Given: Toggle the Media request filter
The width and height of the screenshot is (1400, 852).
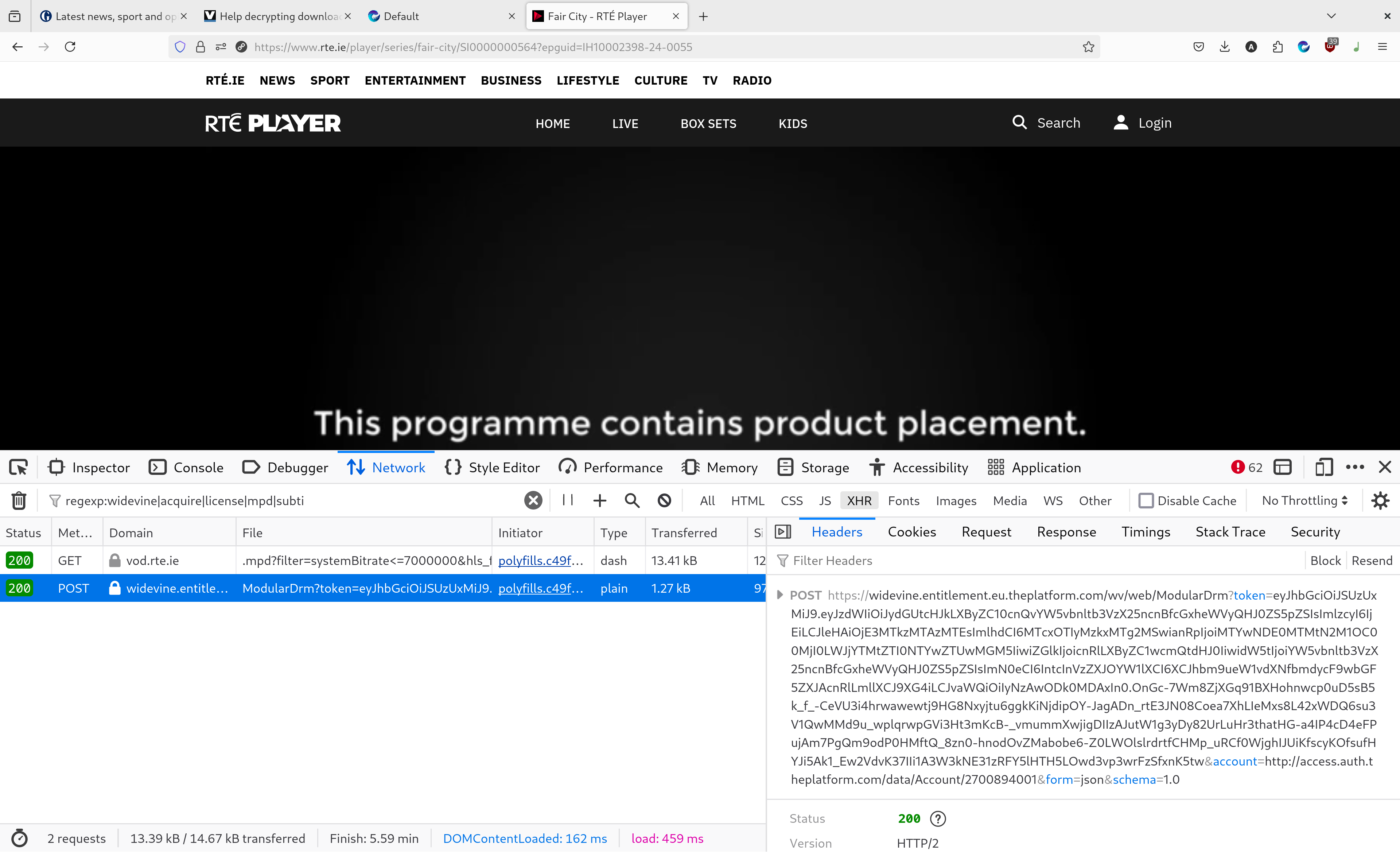Looking at the screenshot, I should [x=1010, y=501].
